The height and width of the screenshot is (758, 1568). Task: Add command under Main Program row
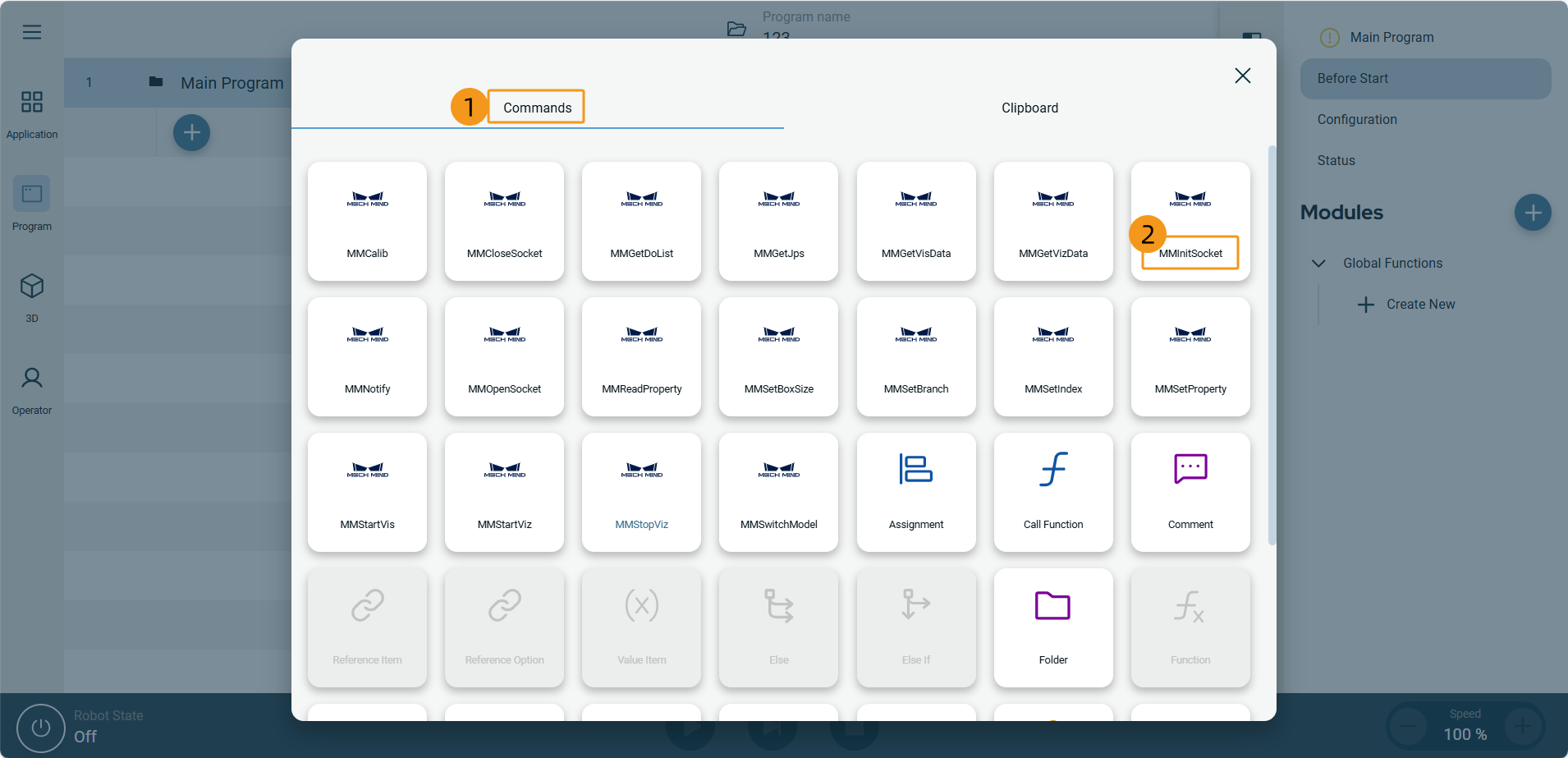[x=191, y=133]
